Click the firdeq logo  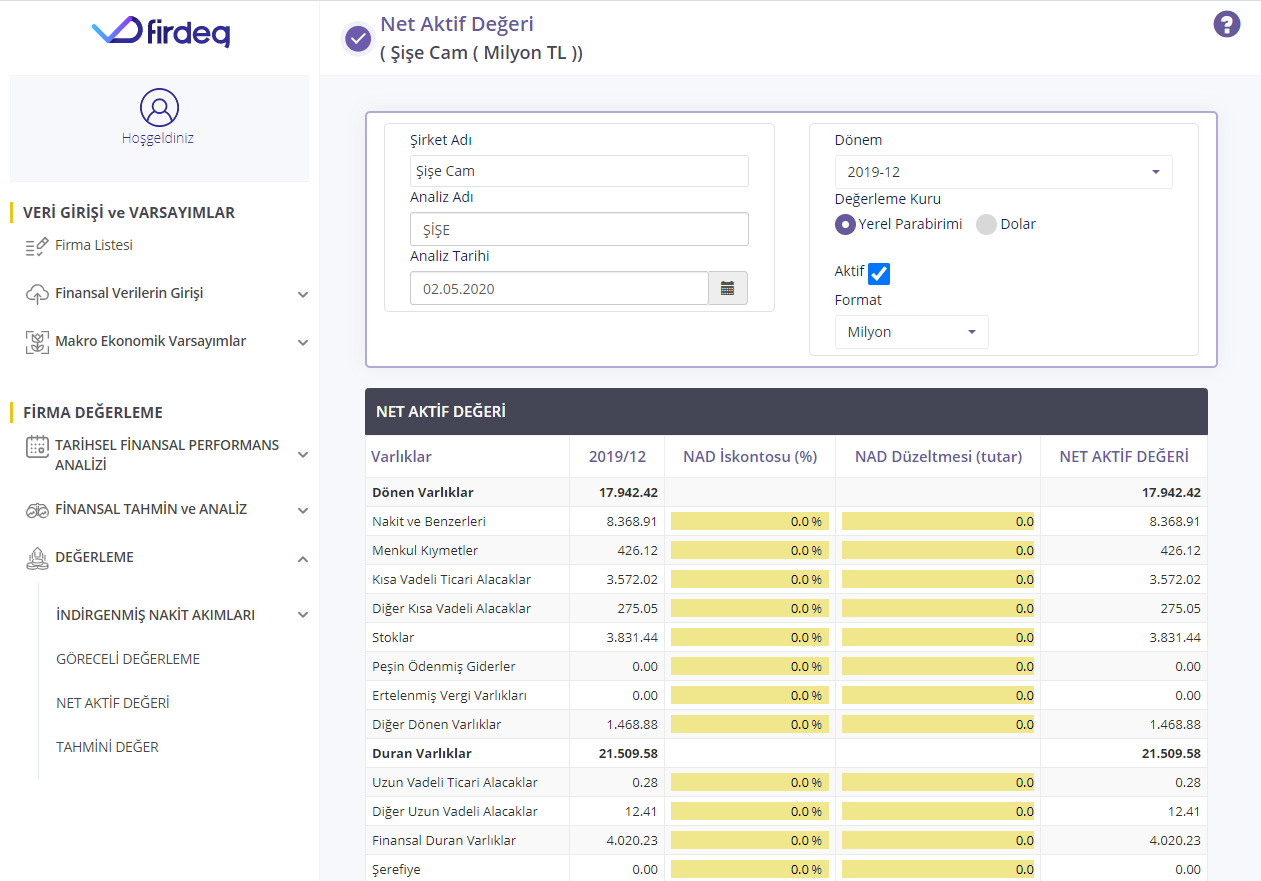pos(161,31)
